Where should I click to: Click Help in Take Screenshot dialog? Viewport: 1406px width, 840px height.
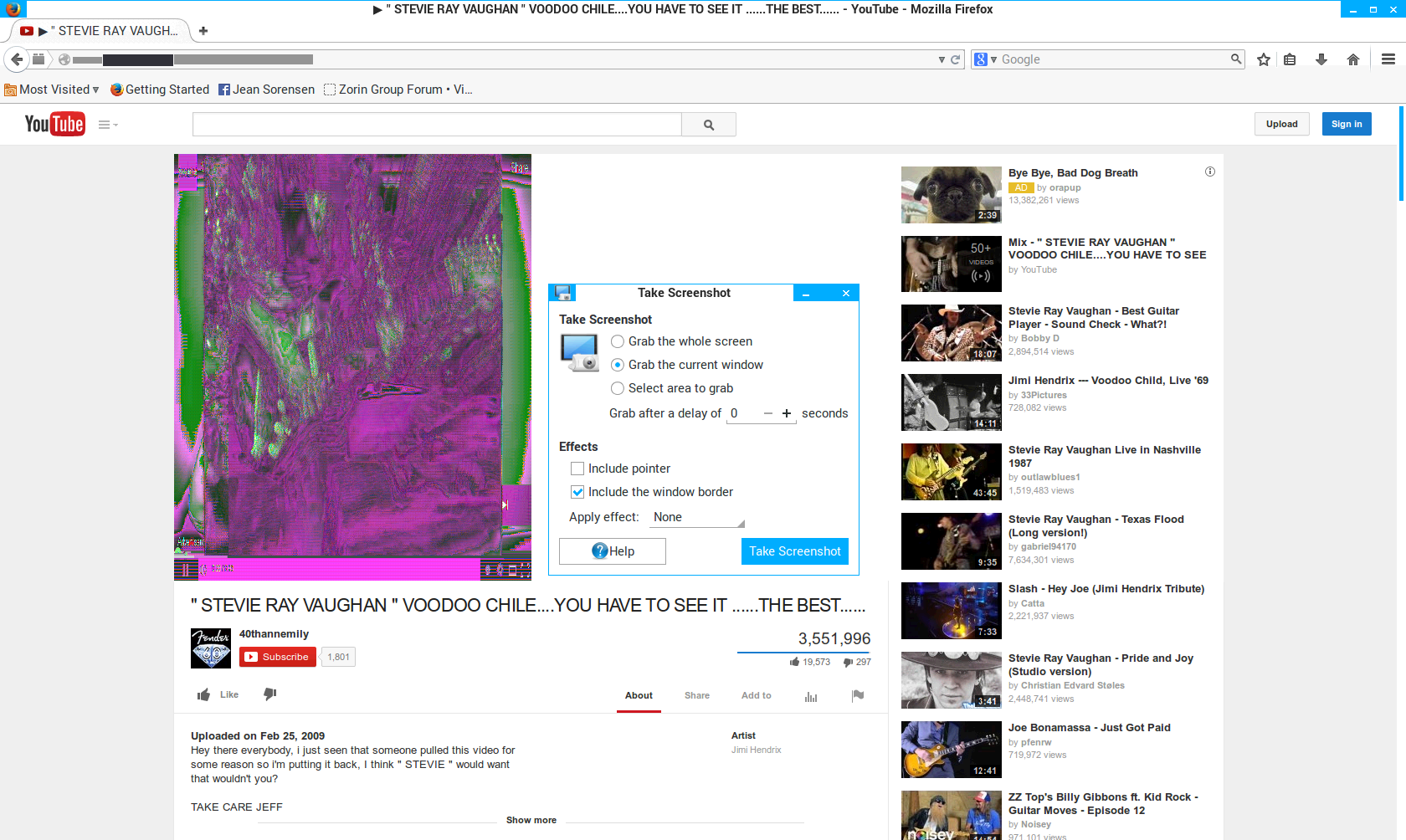pos(613,551)
